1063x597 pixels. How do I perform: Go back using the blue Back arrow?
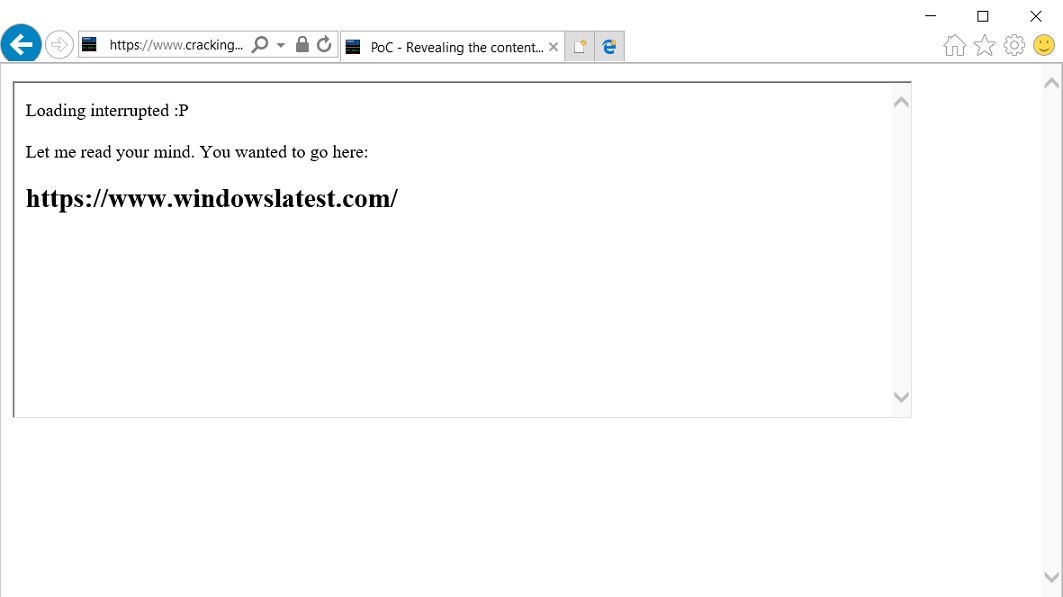pos(21,44)
